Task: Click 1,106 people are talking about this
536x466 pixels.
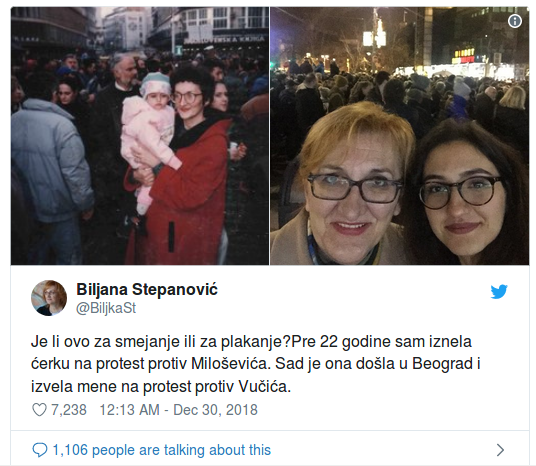Action: coord(161,450)
